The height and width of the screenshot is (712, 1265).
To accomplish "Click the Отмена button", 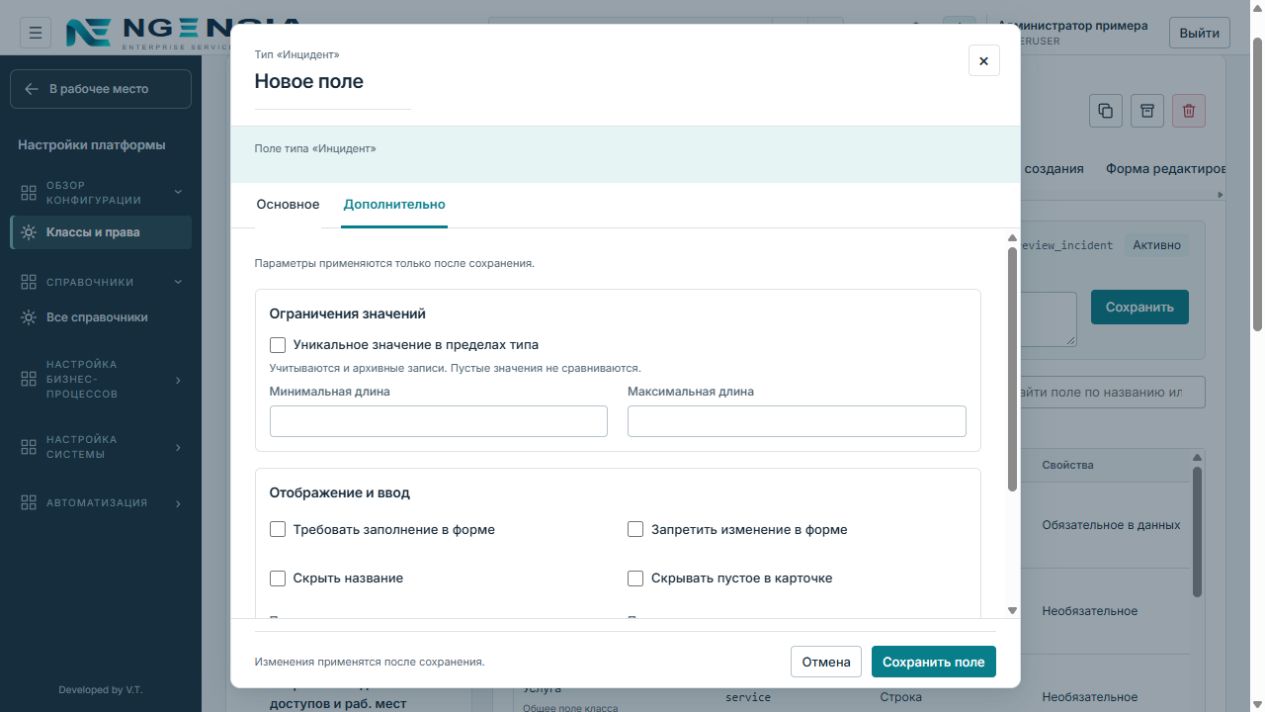I will (x=826, y=662).
